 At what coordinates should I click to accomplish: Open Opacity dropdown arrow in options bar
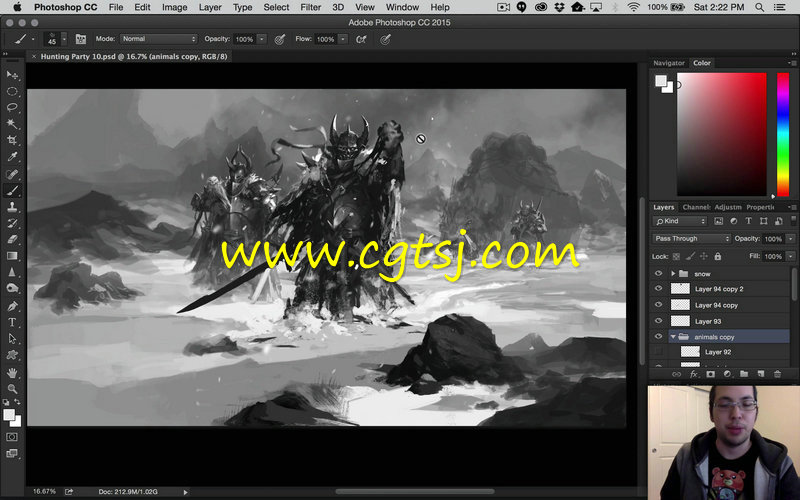pyautogui.click(x=262, y=39)
